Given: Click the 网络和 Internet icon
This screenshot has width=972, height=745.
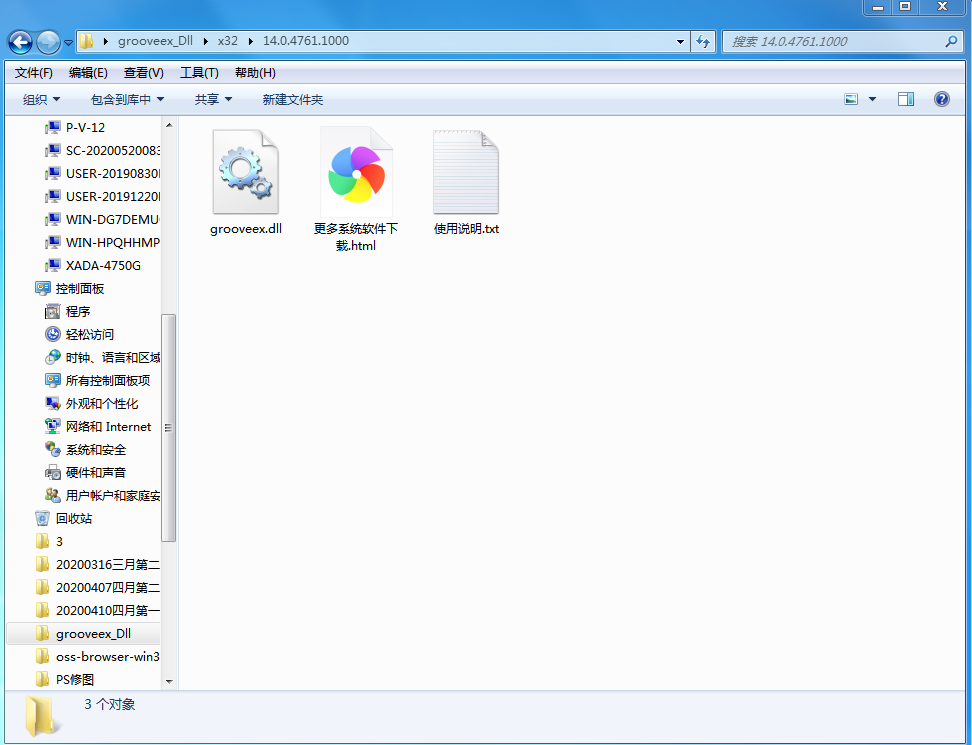Looking at the screenshot, I should click(x=53, y=426).
